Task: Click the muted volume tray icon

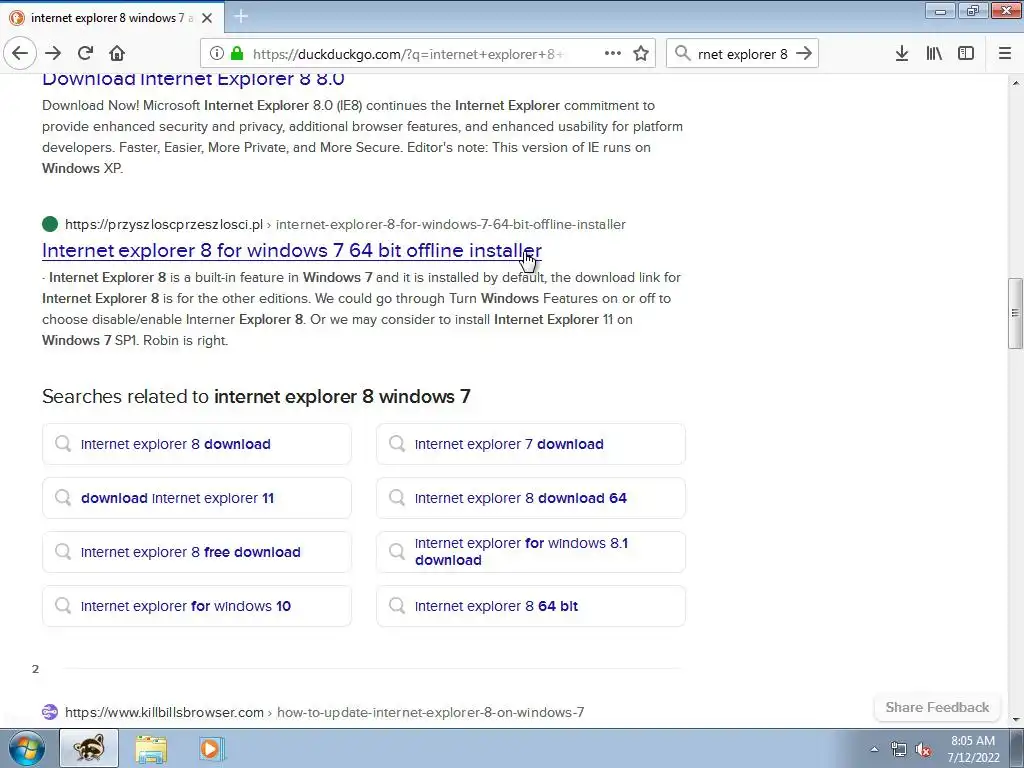Action: 923,749
